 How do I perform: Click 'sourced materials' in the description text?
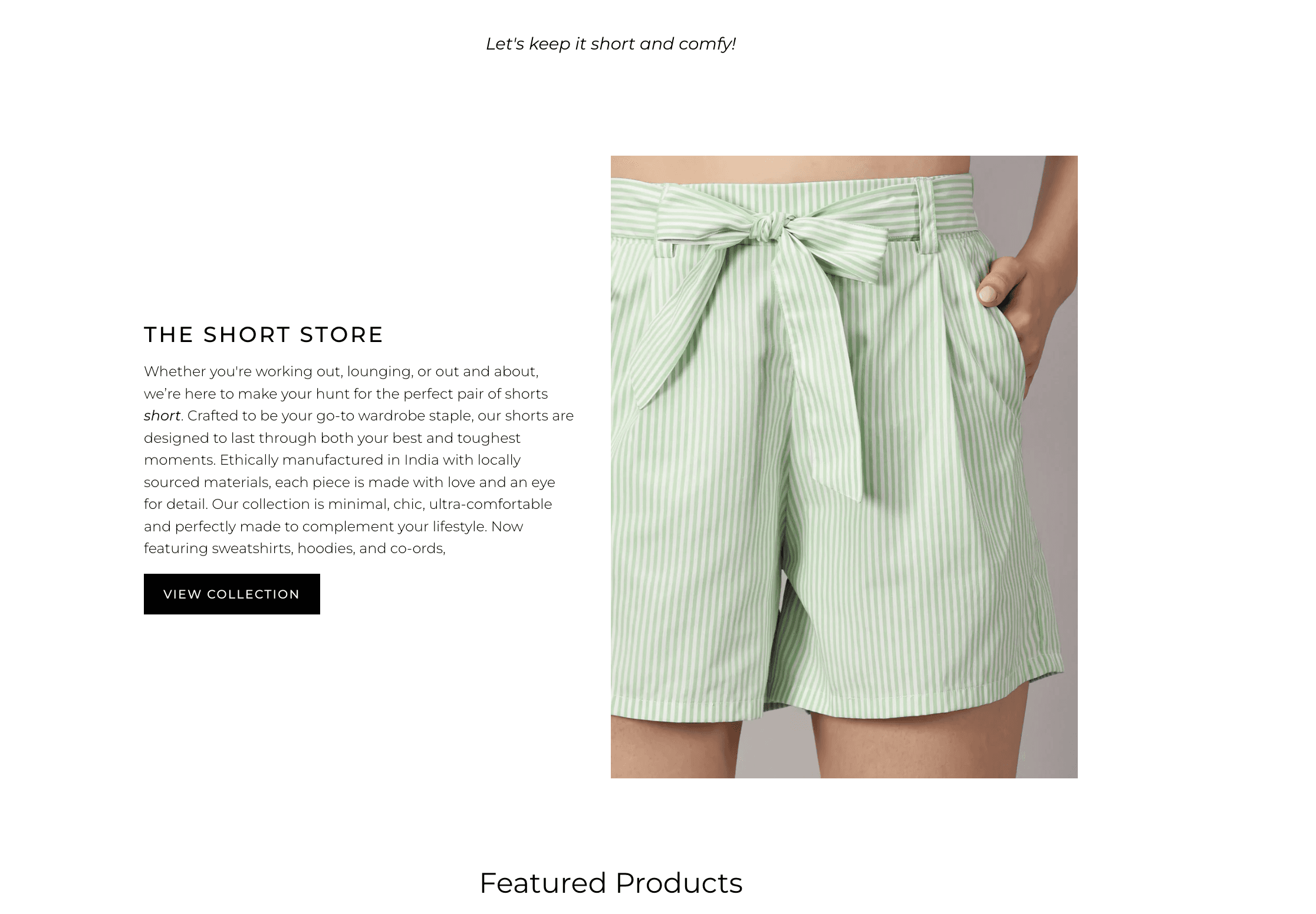tap(207, 482)
